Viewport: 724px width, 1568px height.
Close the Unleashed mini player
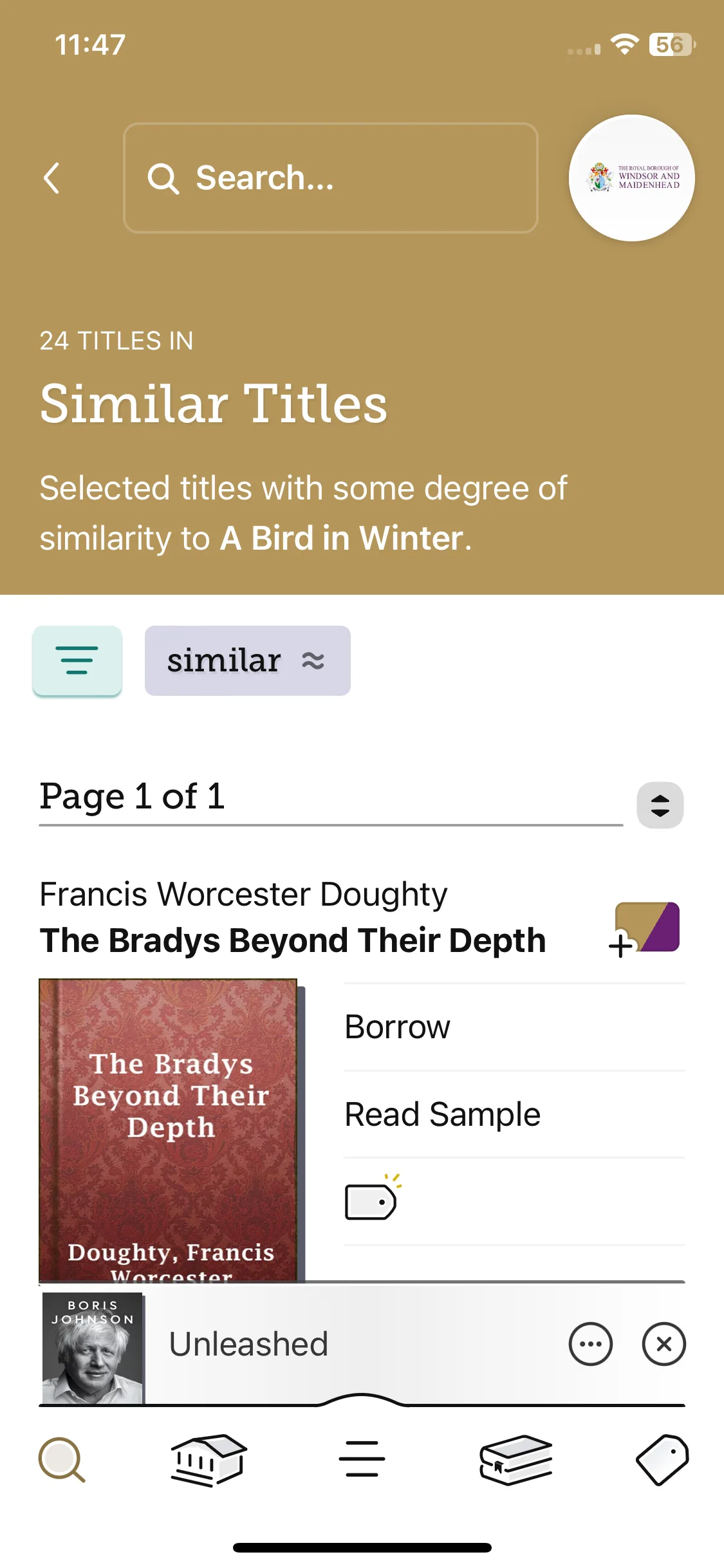[x=664, y=1344]
